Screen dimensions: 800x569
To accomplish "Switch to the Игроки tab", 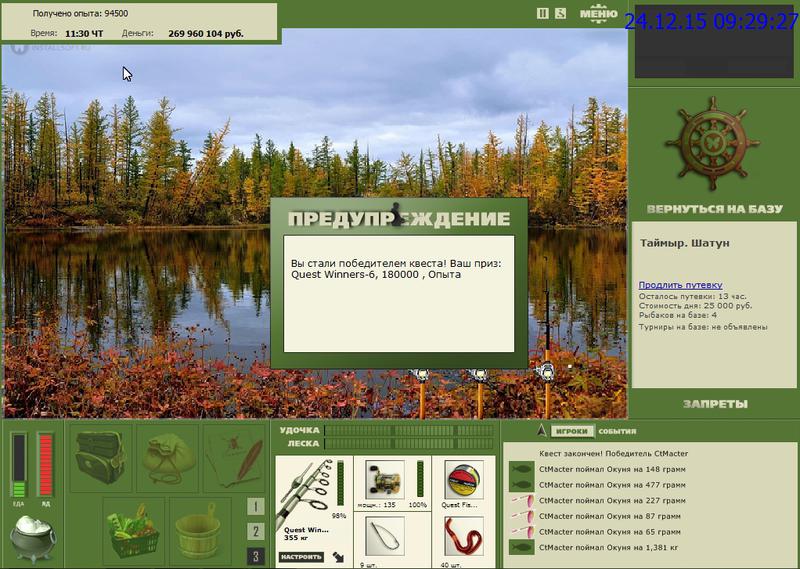I will [572, 431].
